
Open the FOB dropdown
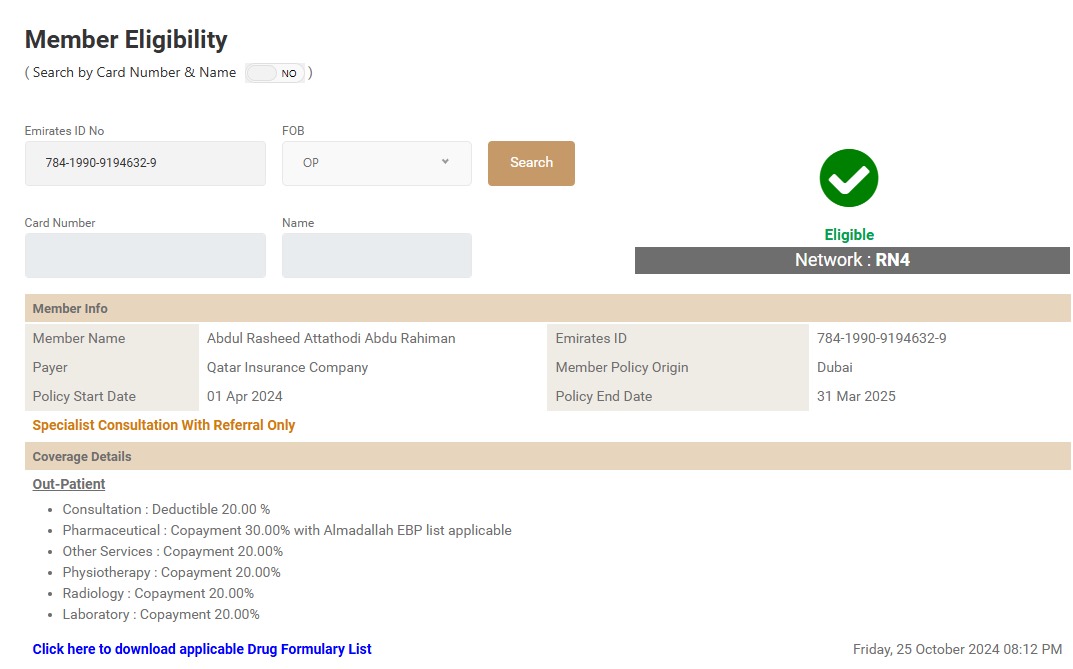point(377,163)
